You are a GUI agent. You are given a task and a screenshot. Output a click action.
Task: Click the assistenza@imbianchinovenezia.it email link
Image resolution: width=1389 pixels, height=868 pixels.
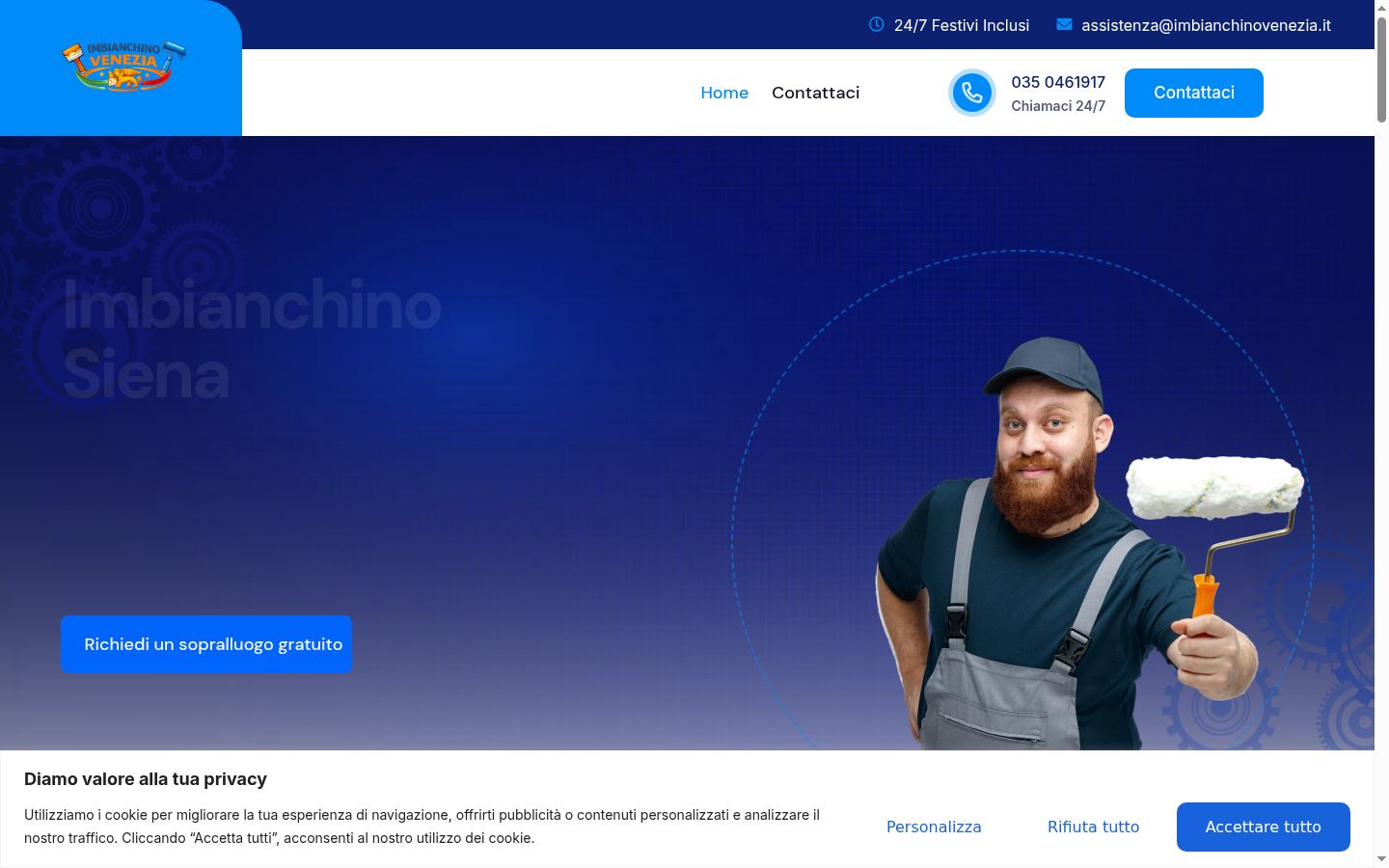click(x=1206, y=25)
